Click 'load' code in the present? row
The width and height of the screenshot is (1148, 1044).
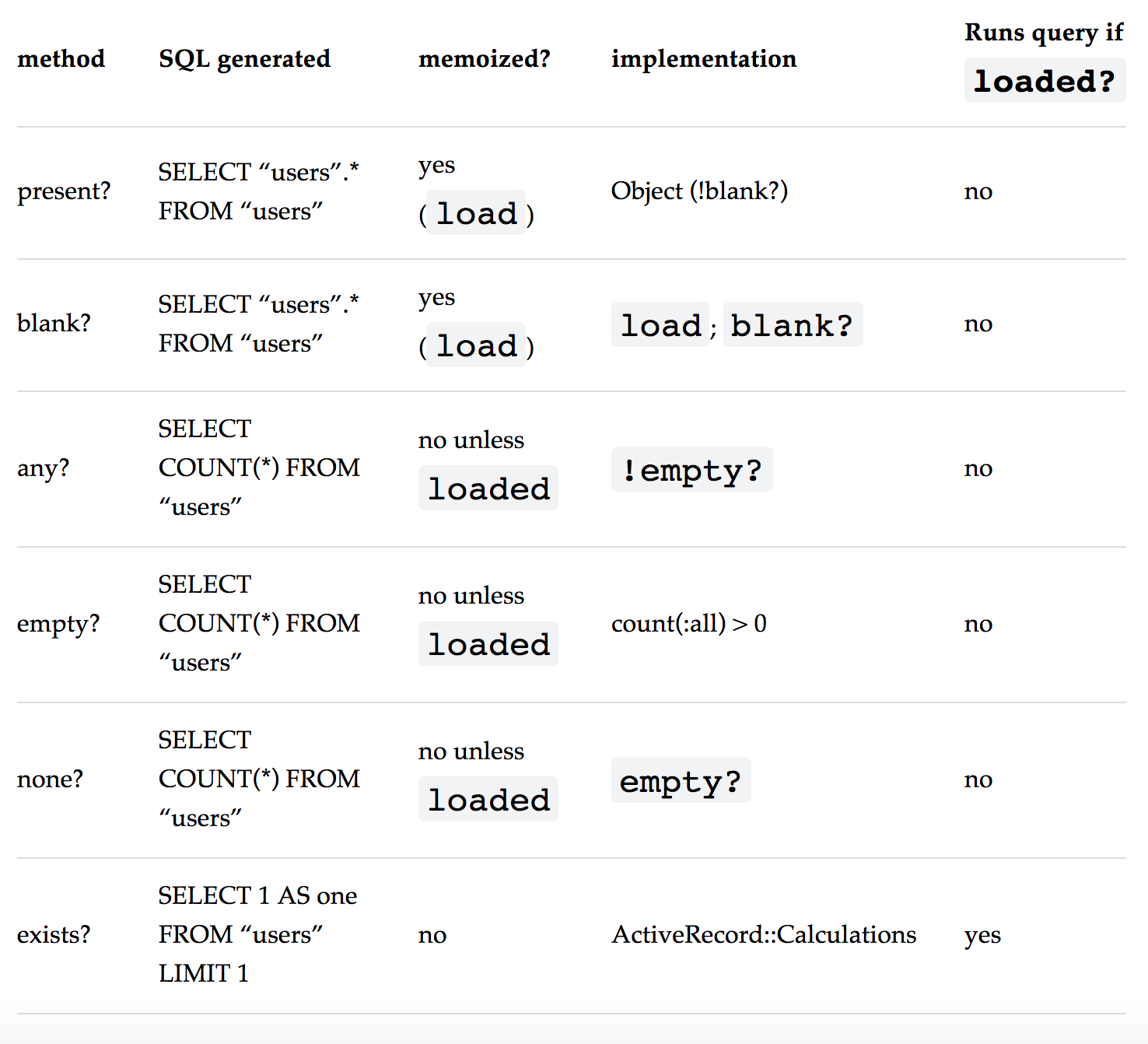477,212
